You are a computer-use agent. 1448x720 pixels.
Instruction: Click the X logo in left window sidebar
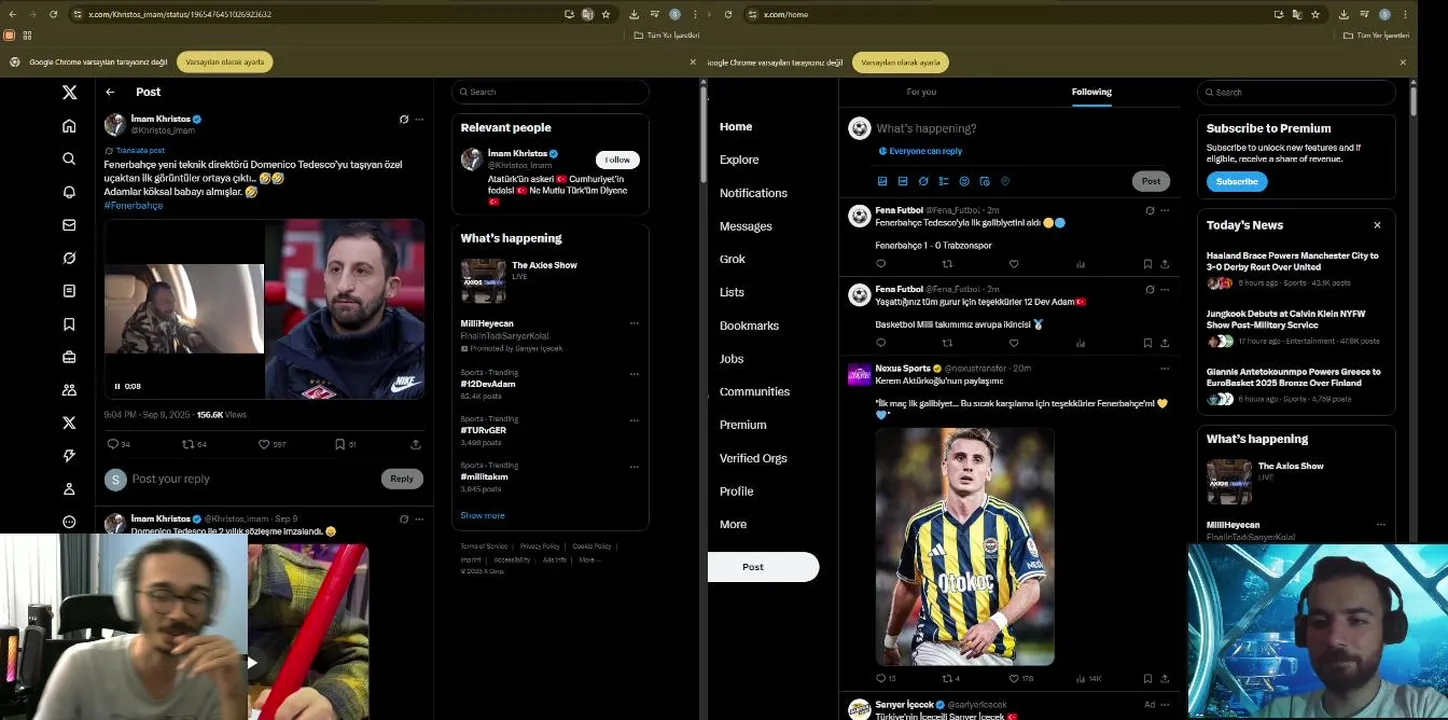tap(69, 92)
